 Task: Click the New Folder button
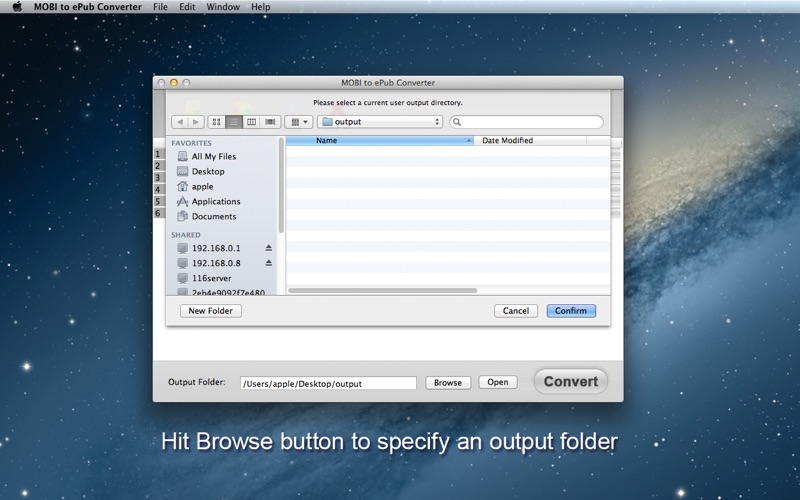click(x=211, y=311)
